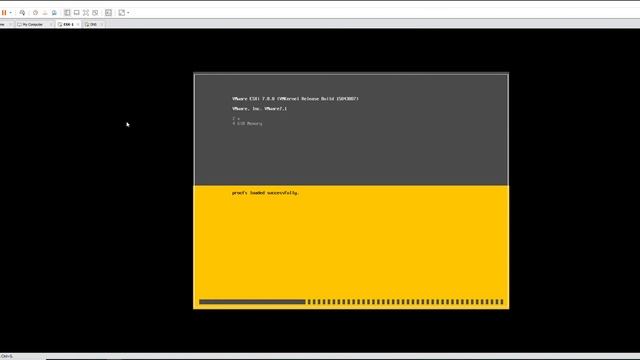The height and width of the screenshot is (360, 640).
Task: Click the stretch guest display icon
Action: pyautogui.click(x=122, y=13)
